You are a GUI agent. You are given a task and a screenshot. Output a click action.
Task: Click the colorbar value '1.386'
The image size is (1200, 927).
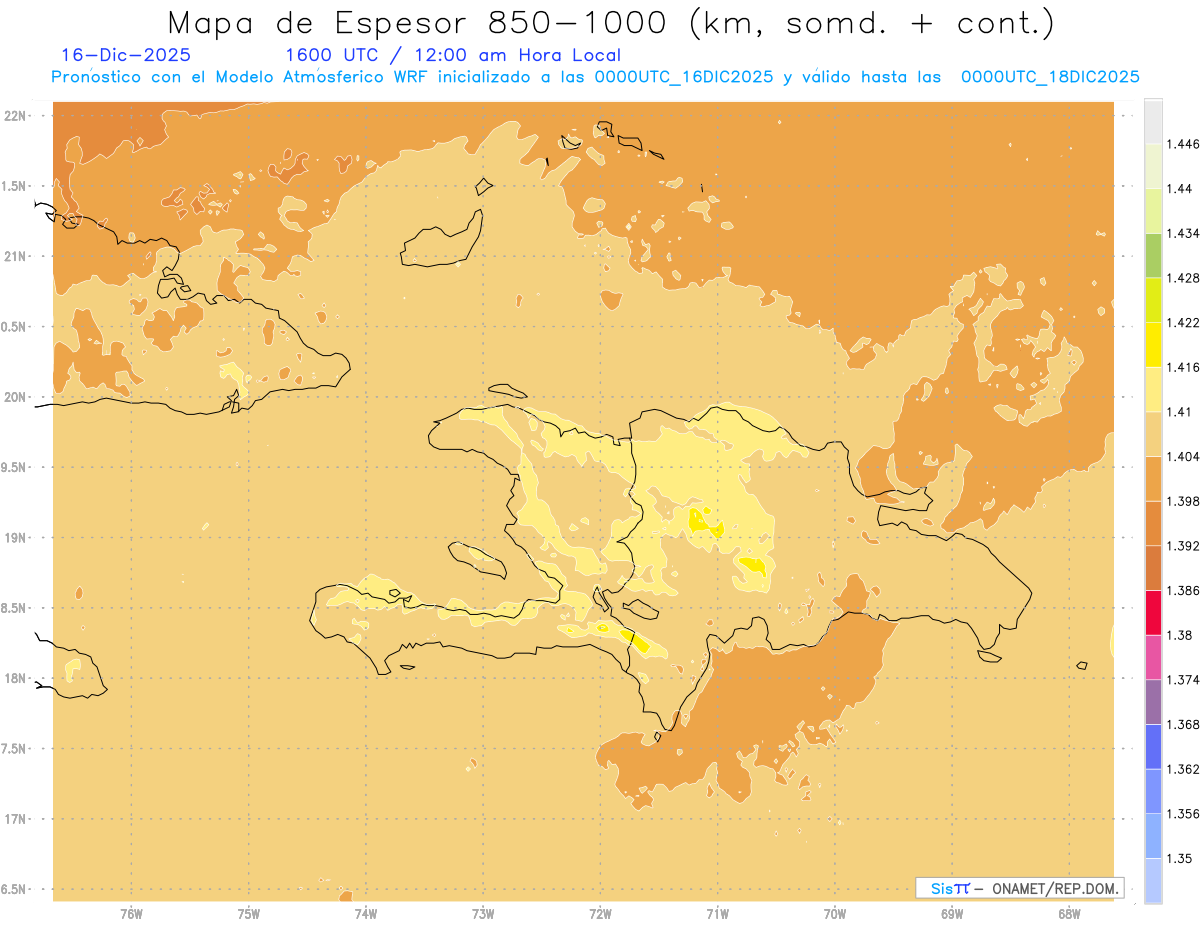[1183, 590]
